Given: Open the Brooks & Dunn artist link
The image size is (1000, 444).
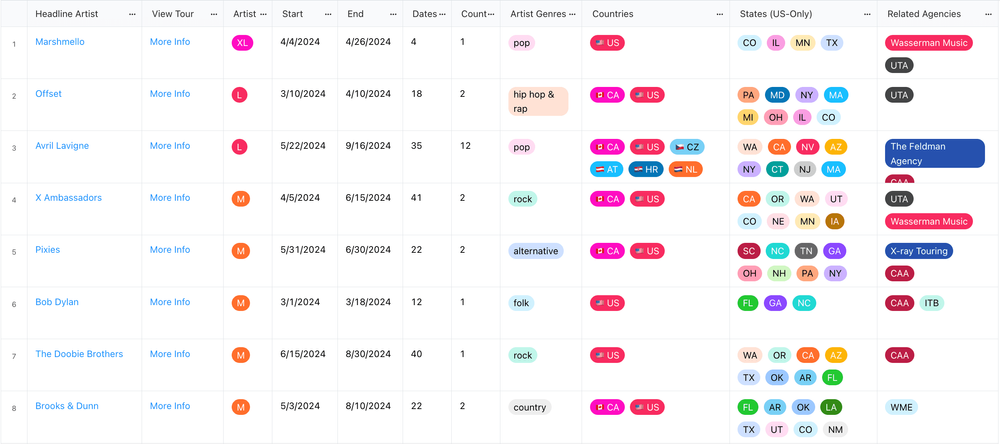Looking at the screenshot, I should coord(67,406).
